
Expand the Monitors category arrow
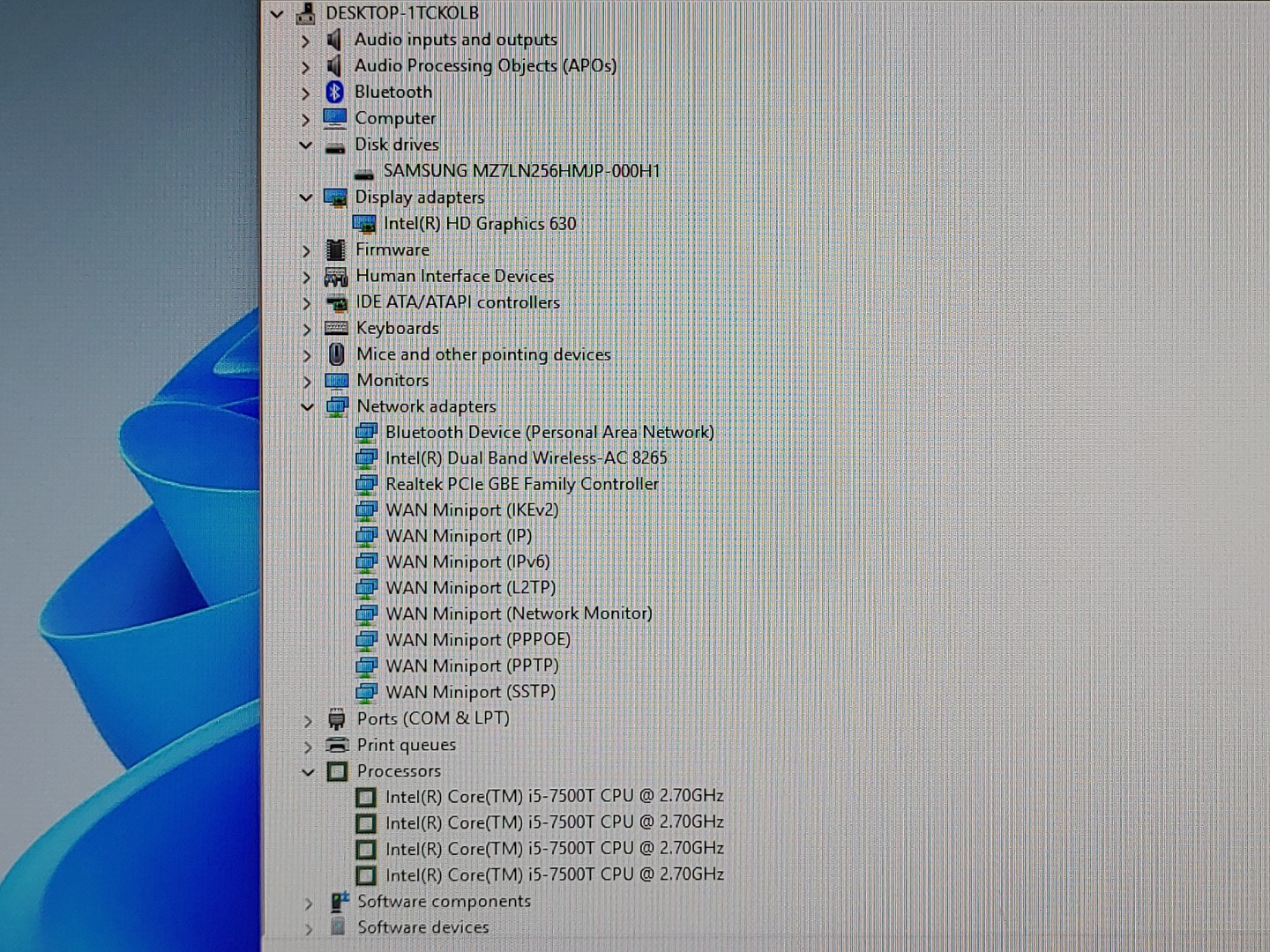pyautogui.click(x=307, y=383)
